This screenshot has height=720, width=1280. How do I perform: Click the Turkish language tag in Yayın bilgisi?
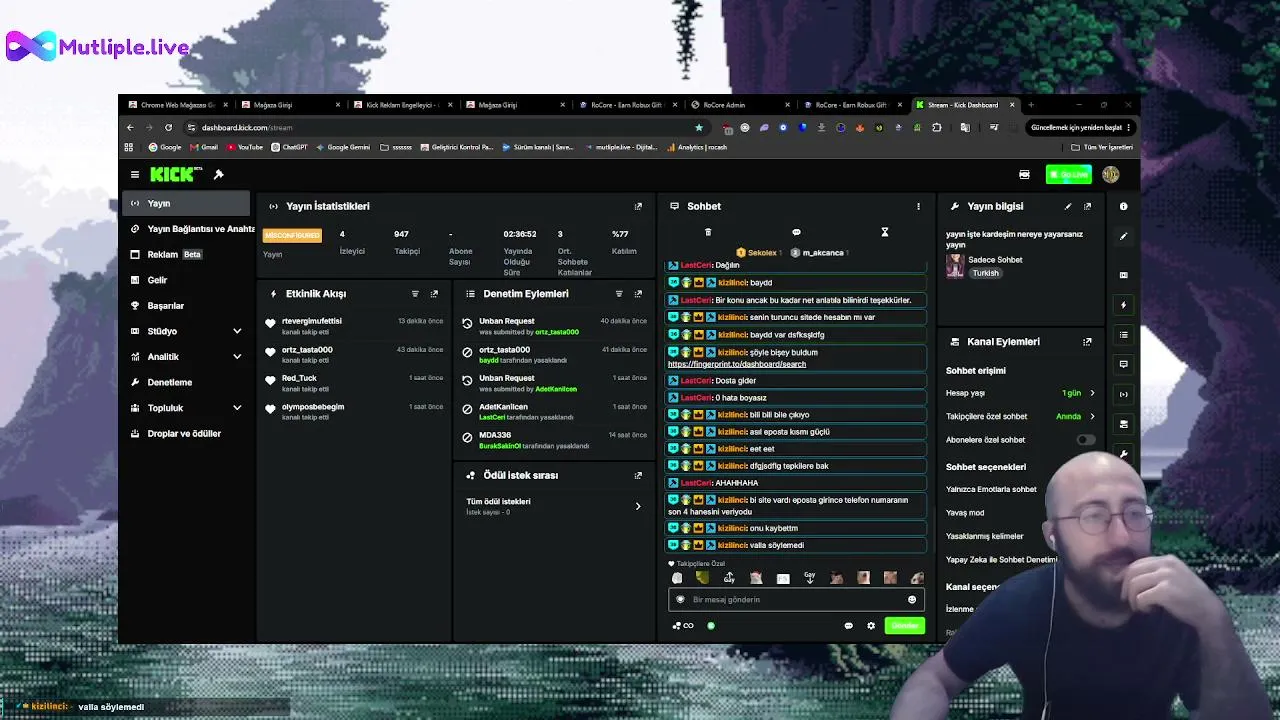(x=985, y=273)
